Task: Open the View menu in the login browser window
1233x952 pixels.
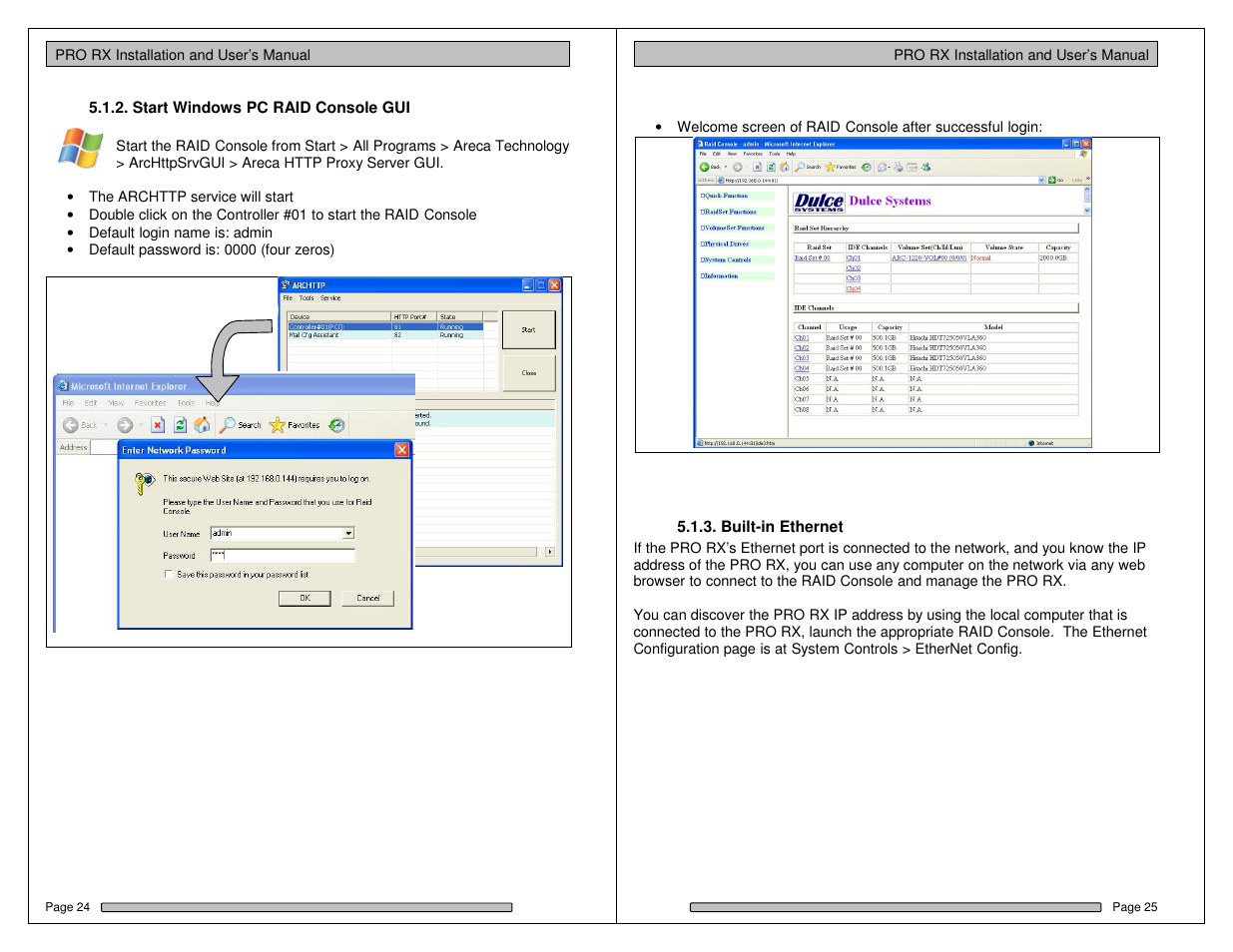Action: click(116, 403)
